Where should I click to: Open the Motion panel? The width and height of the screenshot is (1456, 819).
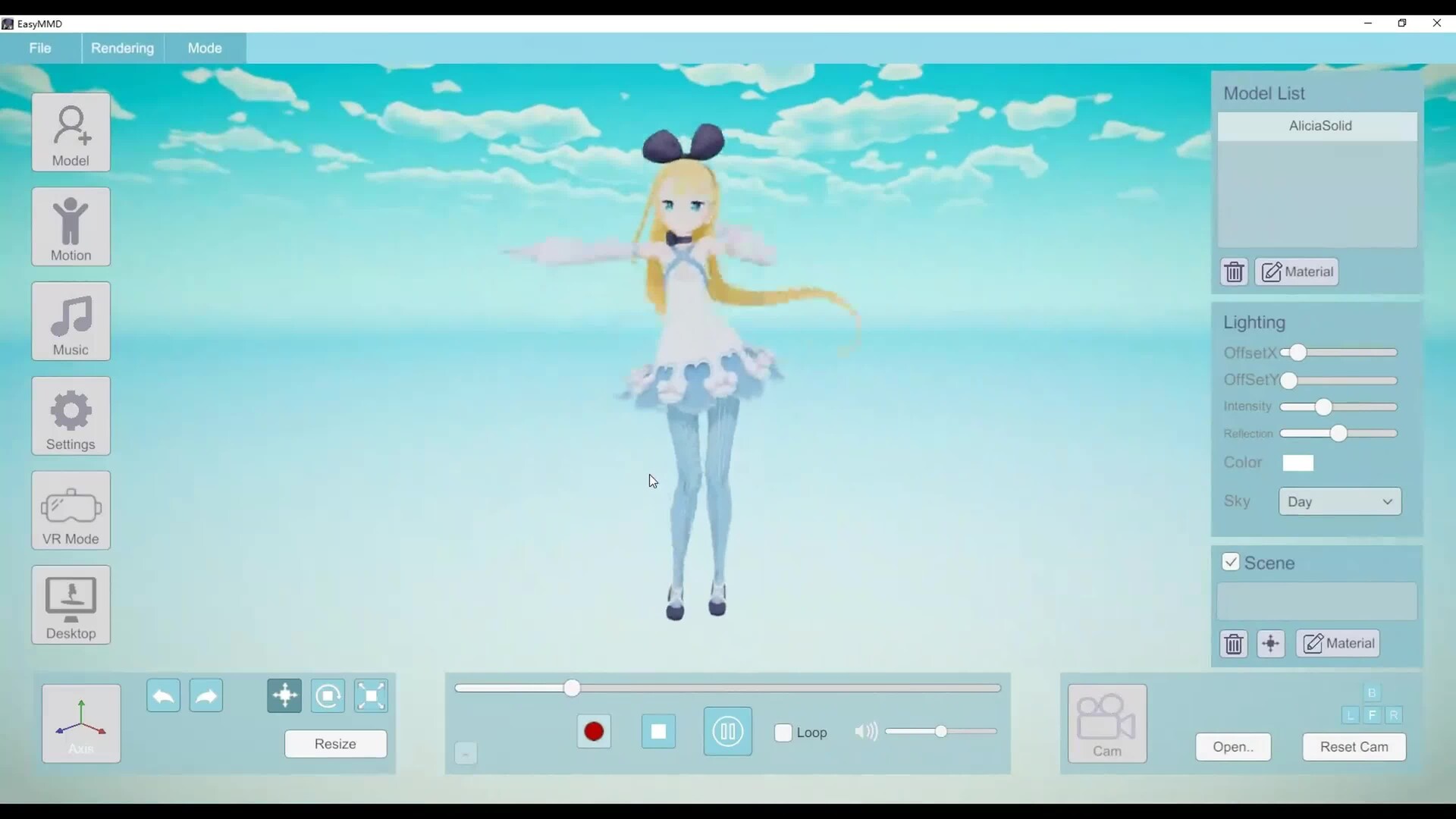point(71,227)
